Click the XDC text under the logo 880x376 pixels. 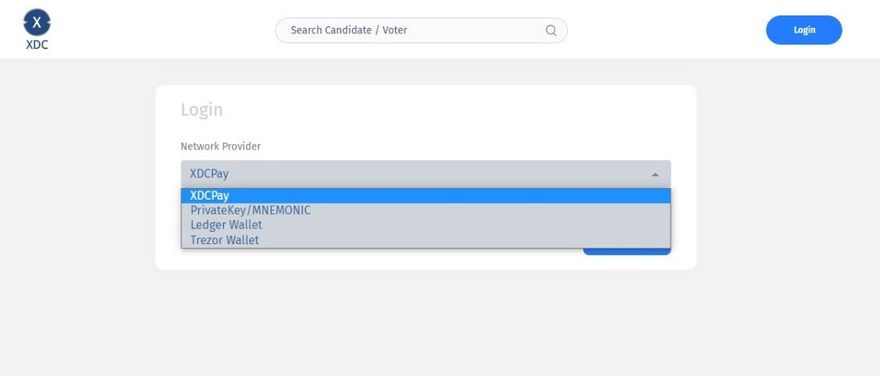pyautogui.click(x=37, y=45)
